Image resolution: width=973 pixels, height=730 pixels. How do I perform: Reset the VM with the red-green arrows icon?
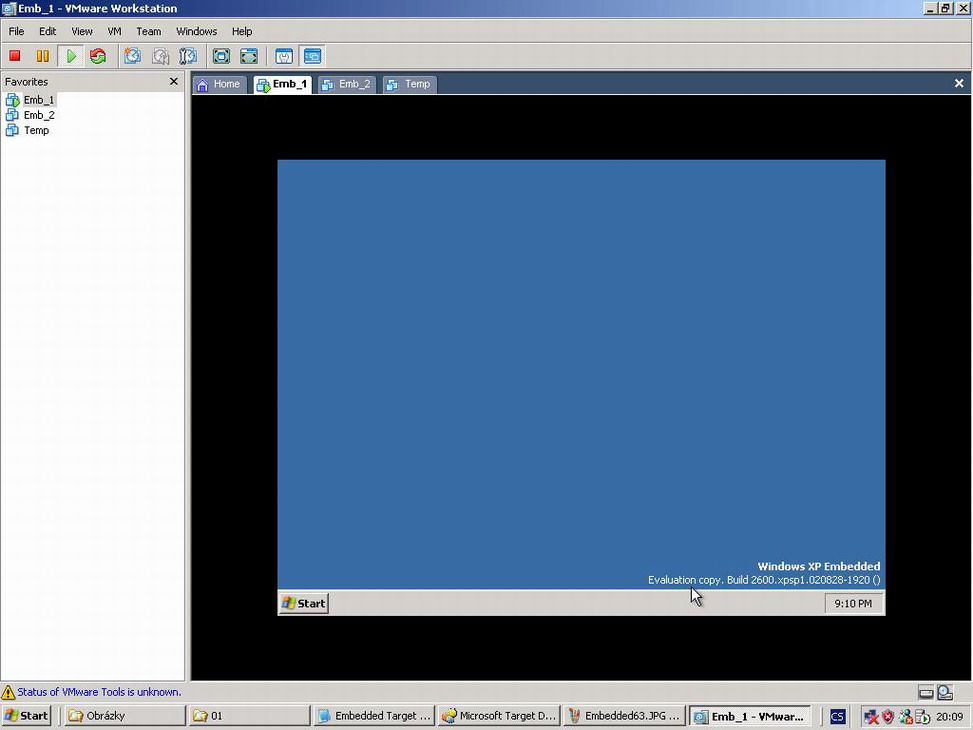pos(98,56)
